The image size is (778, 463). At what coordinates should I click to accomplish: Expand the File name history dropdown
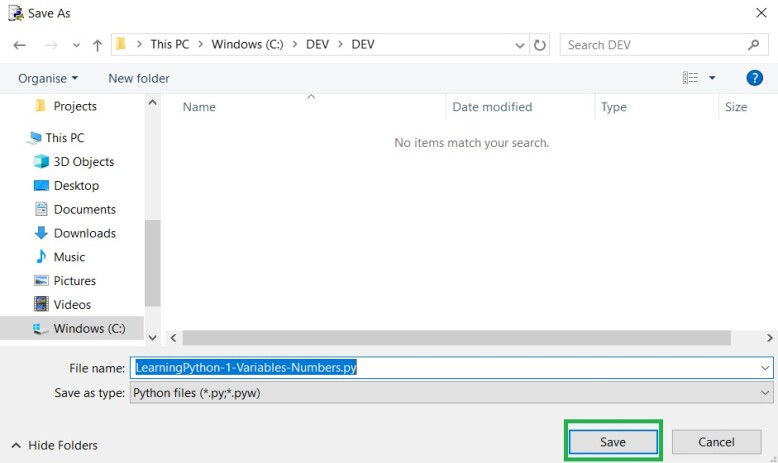point(765,368)
